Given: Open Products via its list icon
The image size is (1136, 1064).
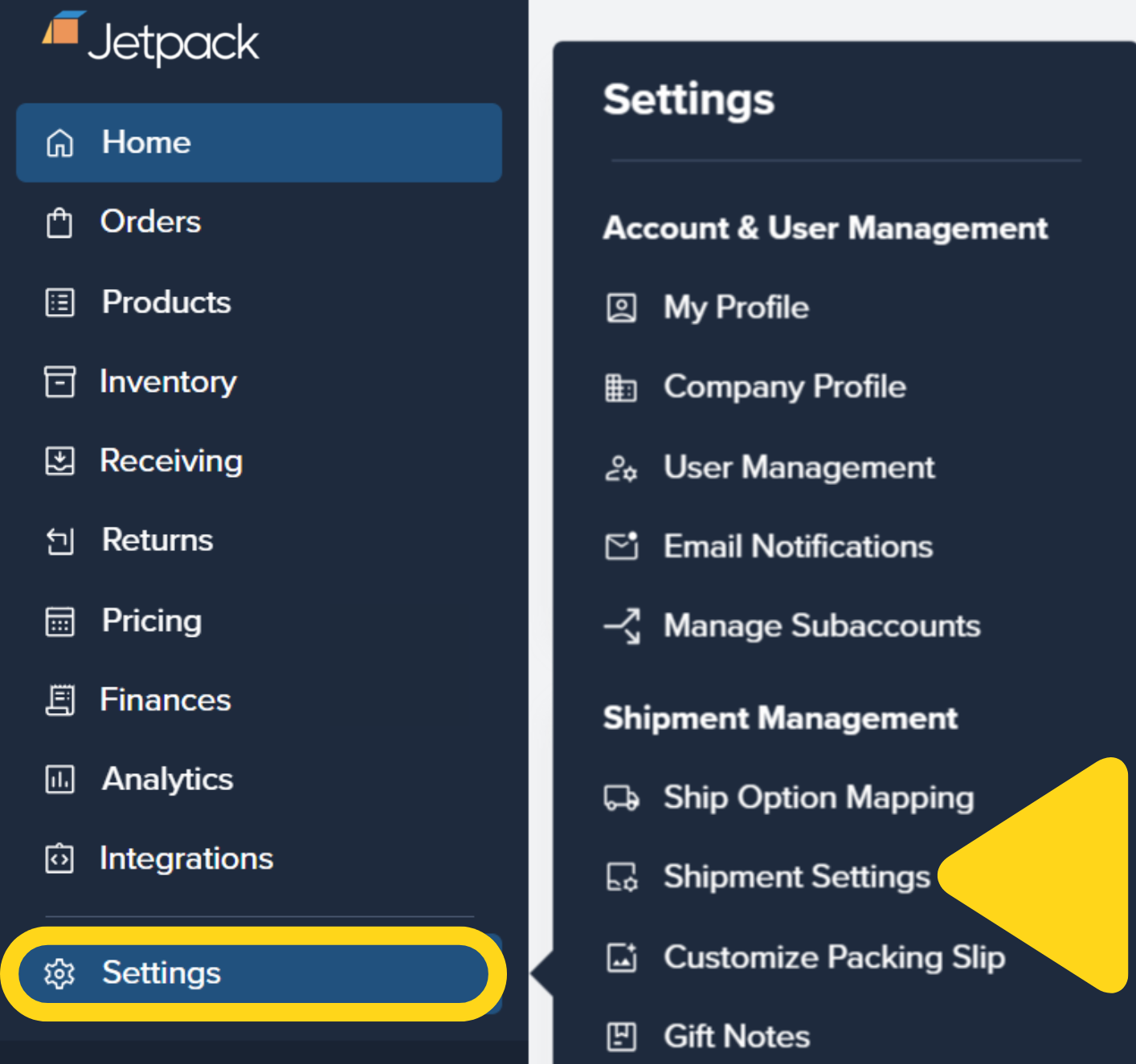Looking at the screenshot, I should point(59,303).
